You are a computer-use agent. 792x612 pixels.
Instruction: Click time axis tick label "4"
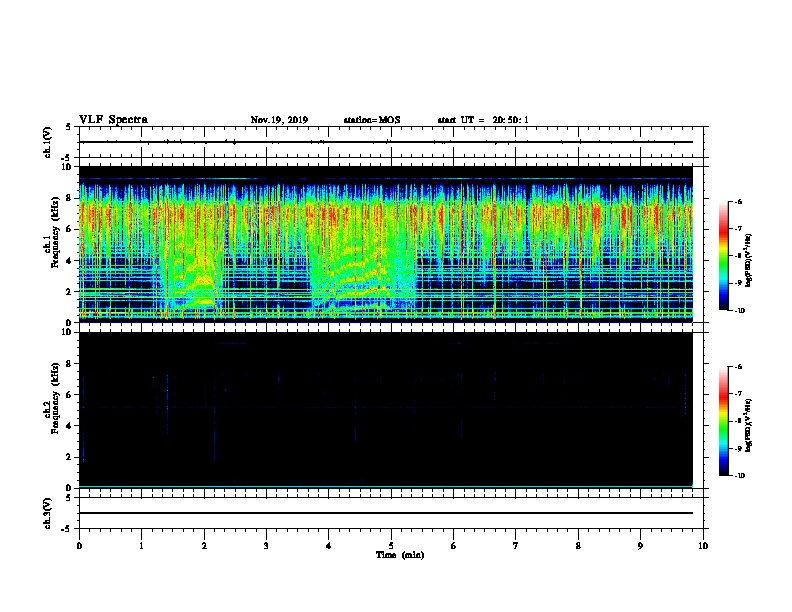click(329, 545)
